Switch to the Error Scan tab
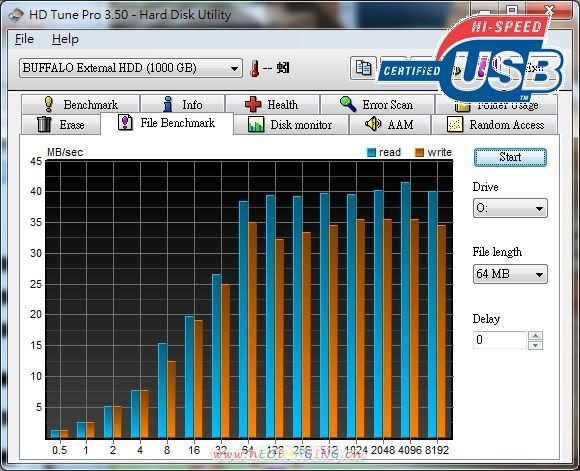The width and height of the screenshot is (580, 471). pyautogui.click(x=377, y=105)
